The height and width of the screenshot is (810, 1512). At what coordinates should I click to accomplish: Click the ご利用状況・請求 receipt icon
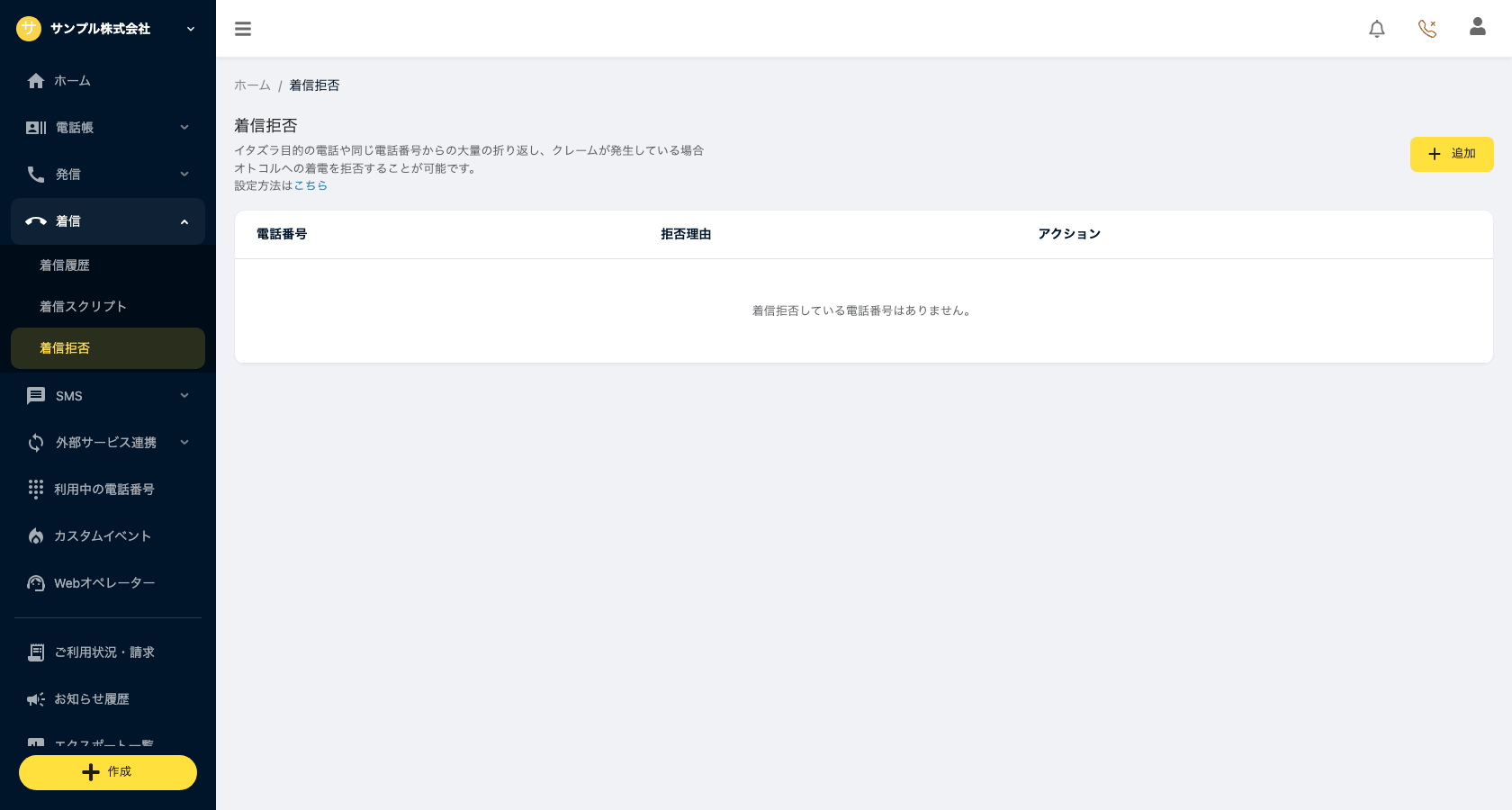tap(36, 652)
